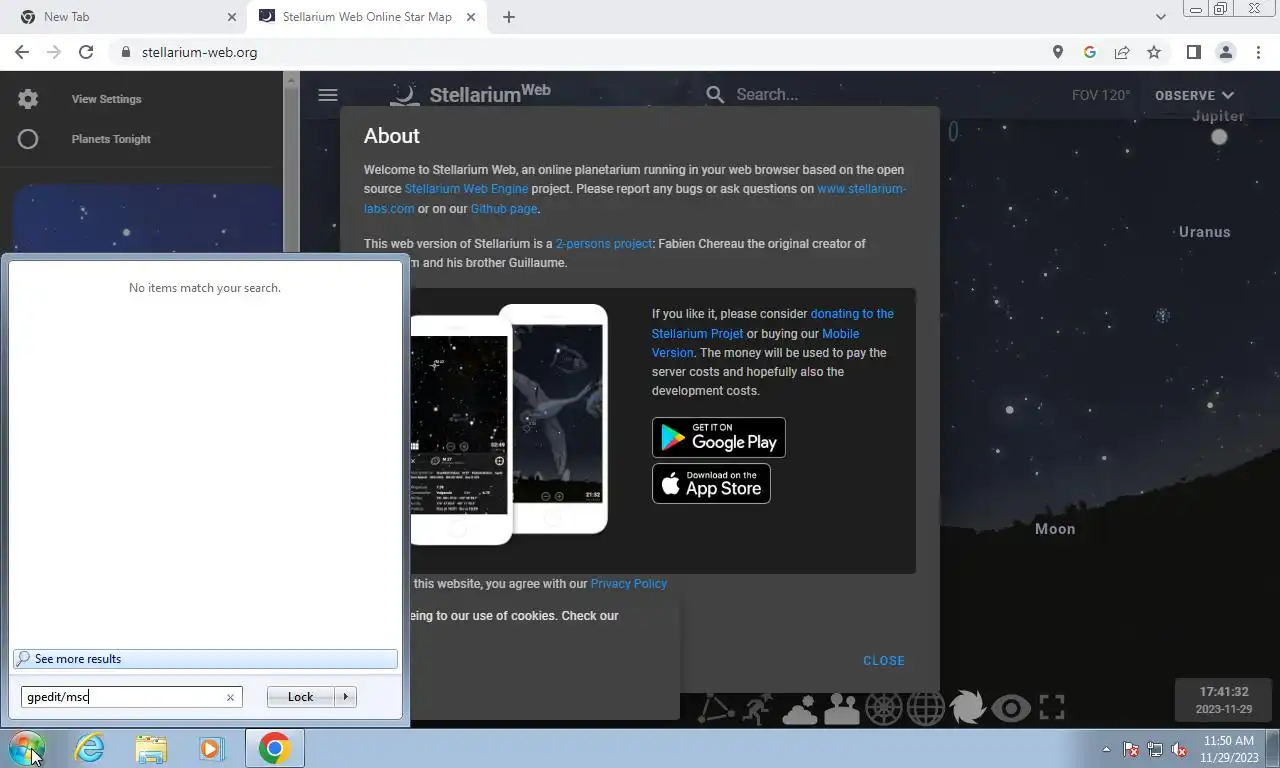Open Chrome profile avatar
The height and width of the screenshot is (768, 1280).
pyautogui.click(x=1225, y=52)
